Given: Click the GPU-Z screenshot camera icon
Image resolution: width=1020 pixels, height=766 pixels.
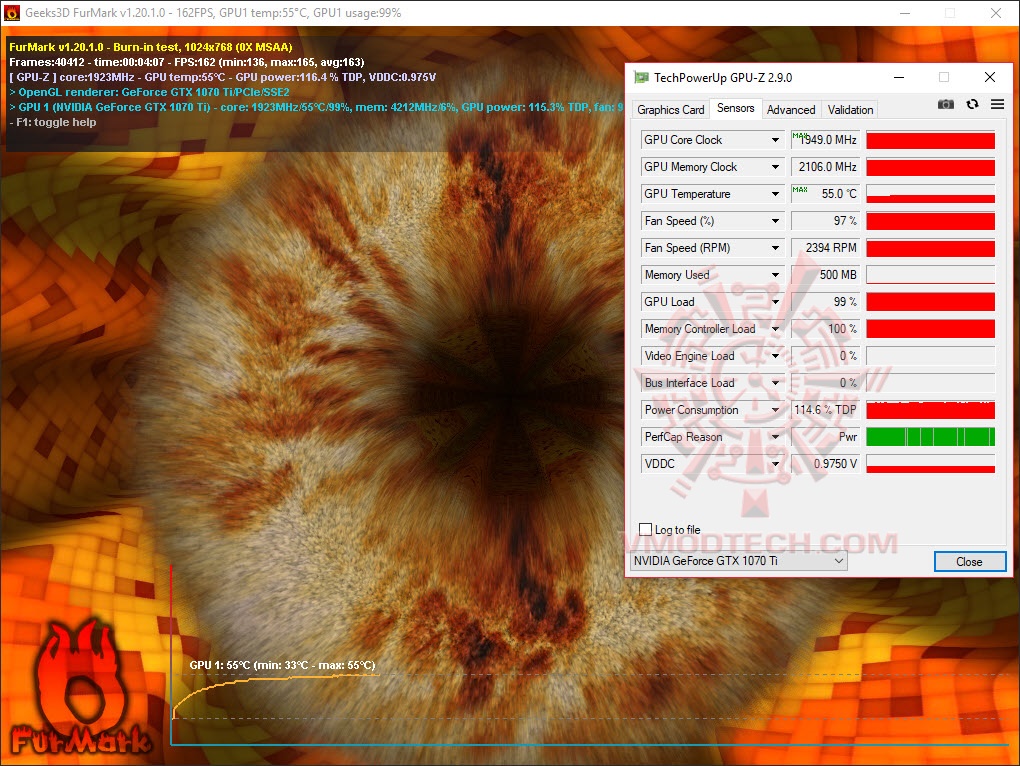Looking at the screenshot, I should coord(946,105).
